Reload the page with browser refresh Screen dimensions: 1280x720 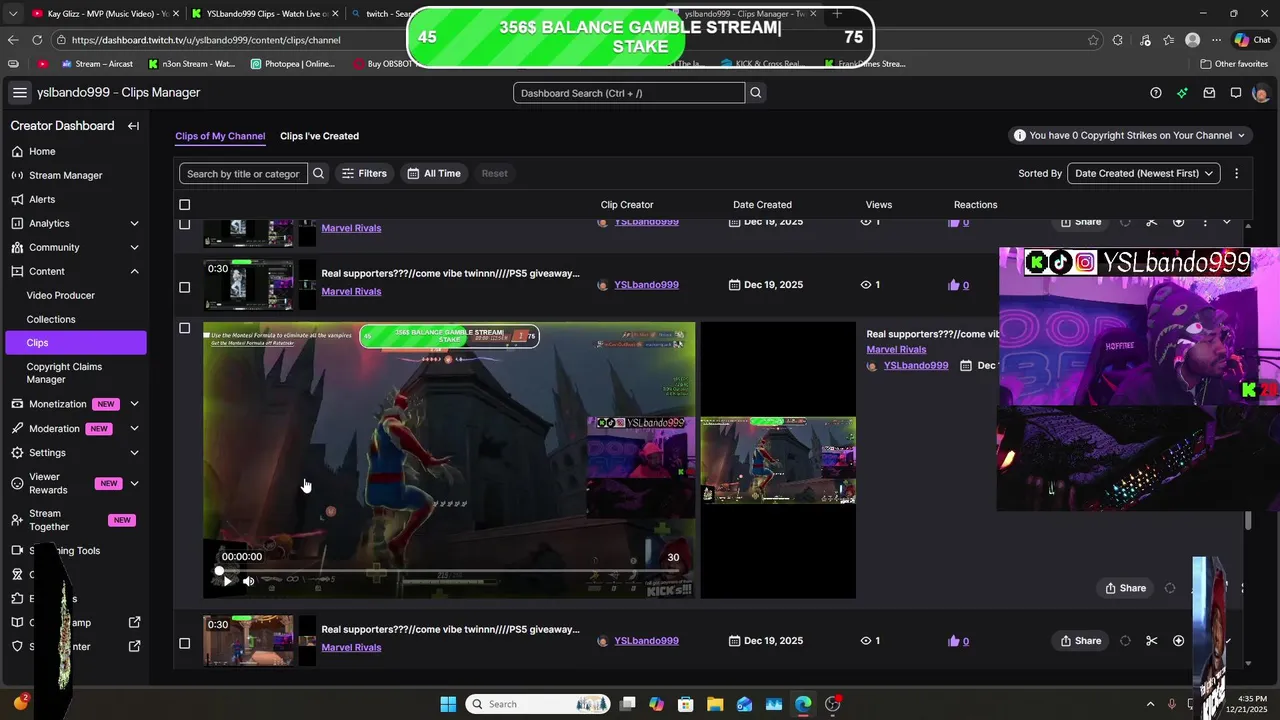(37, 40)
